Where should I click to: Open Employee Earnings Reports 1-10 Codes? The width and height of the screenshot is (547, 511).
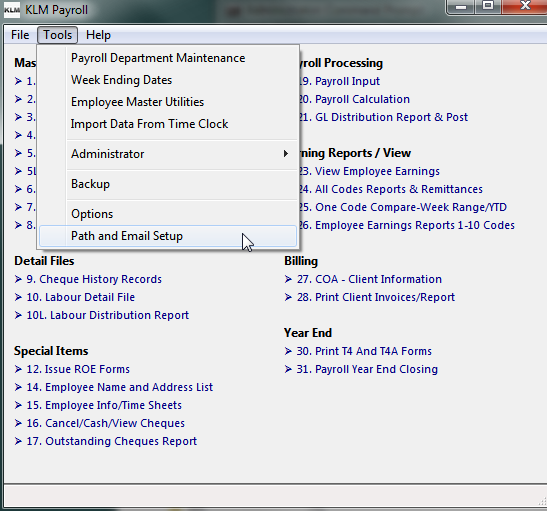coord(406,225)
